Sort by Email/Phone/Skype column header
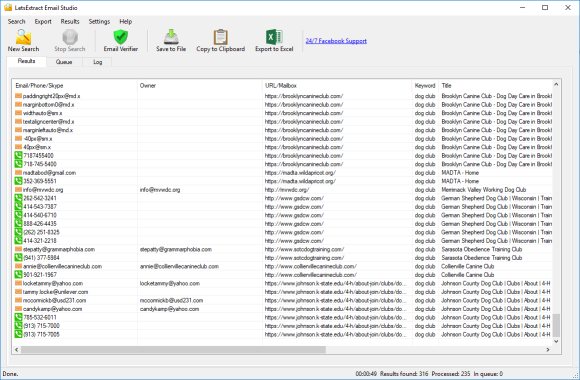The width and height of the screenshot is (580, 380). pos(74,85)
